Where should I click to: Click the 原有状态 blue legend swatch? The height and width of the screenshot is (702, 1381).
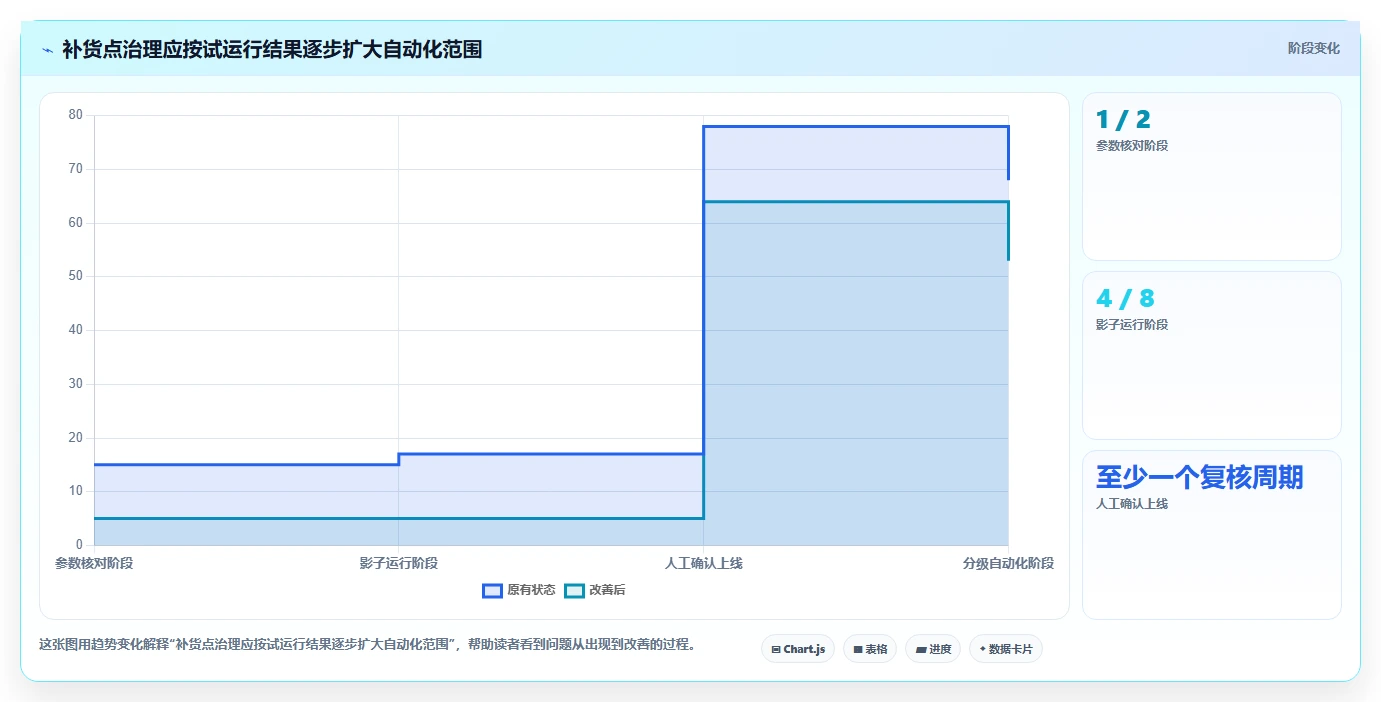[492, 590]
